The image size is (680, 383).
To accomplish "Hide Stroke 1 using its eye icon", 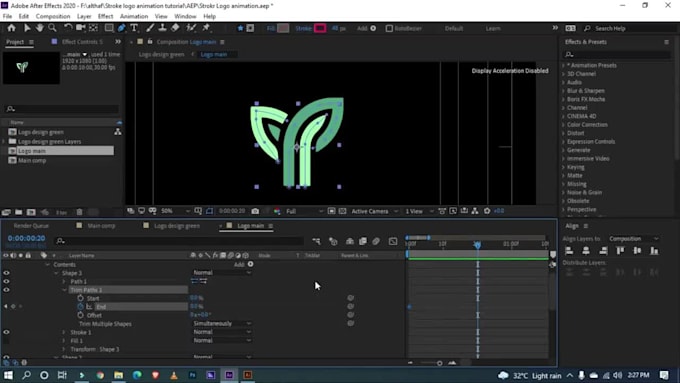I will click(x=6, y=332).
